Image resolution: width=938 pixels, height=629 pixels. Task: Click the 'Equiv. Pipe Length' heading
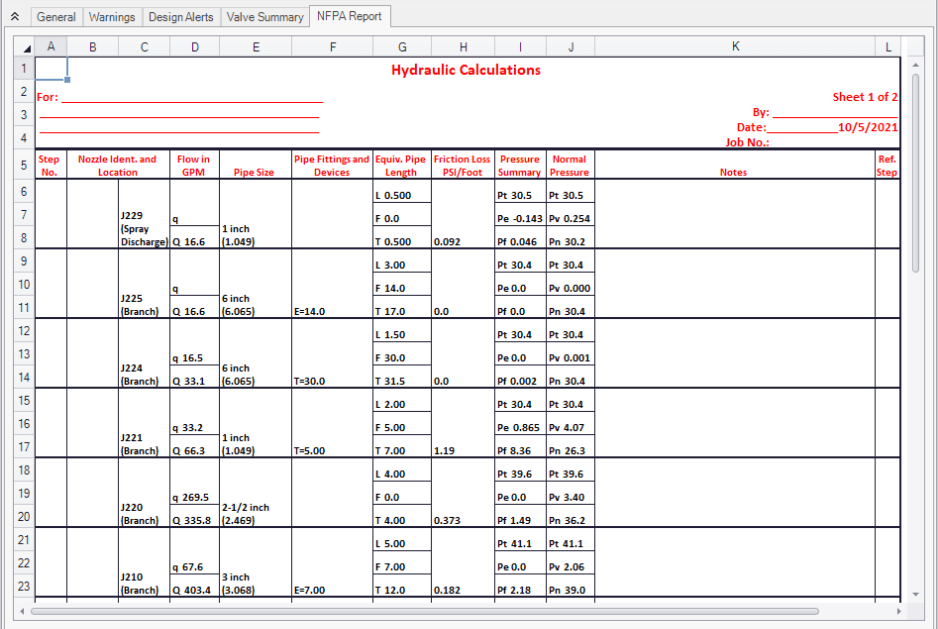click(401, 166)
